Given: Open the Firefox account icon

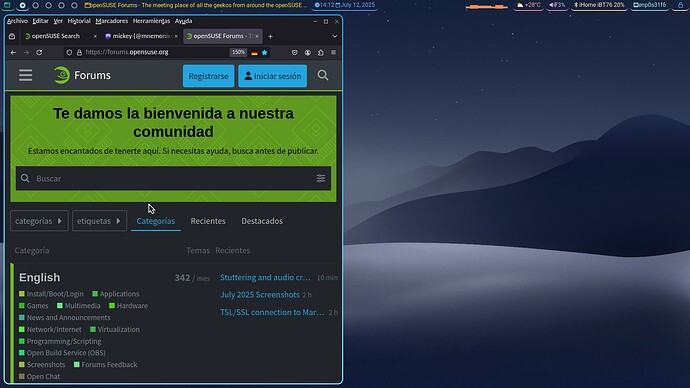Looking at the screenshot, I should pyautogui.click(x=308, y=52).
